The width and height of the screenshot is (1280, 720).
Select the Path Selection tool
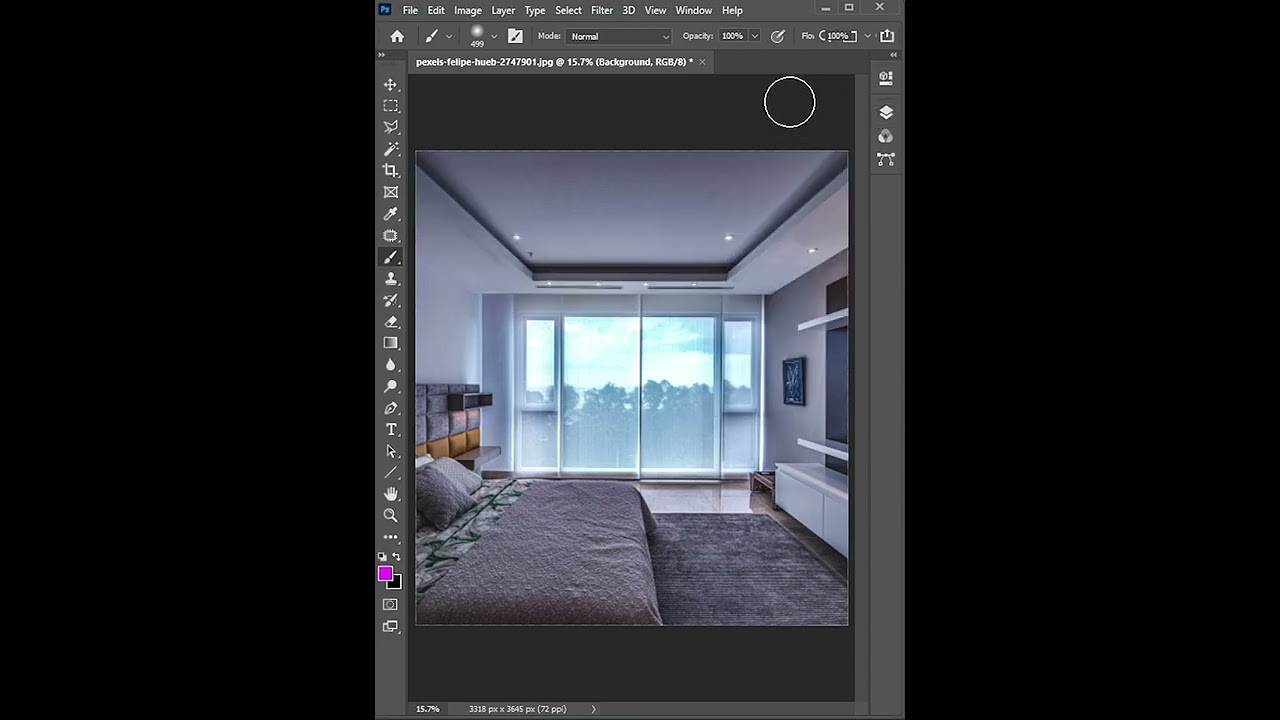(391, 451)
